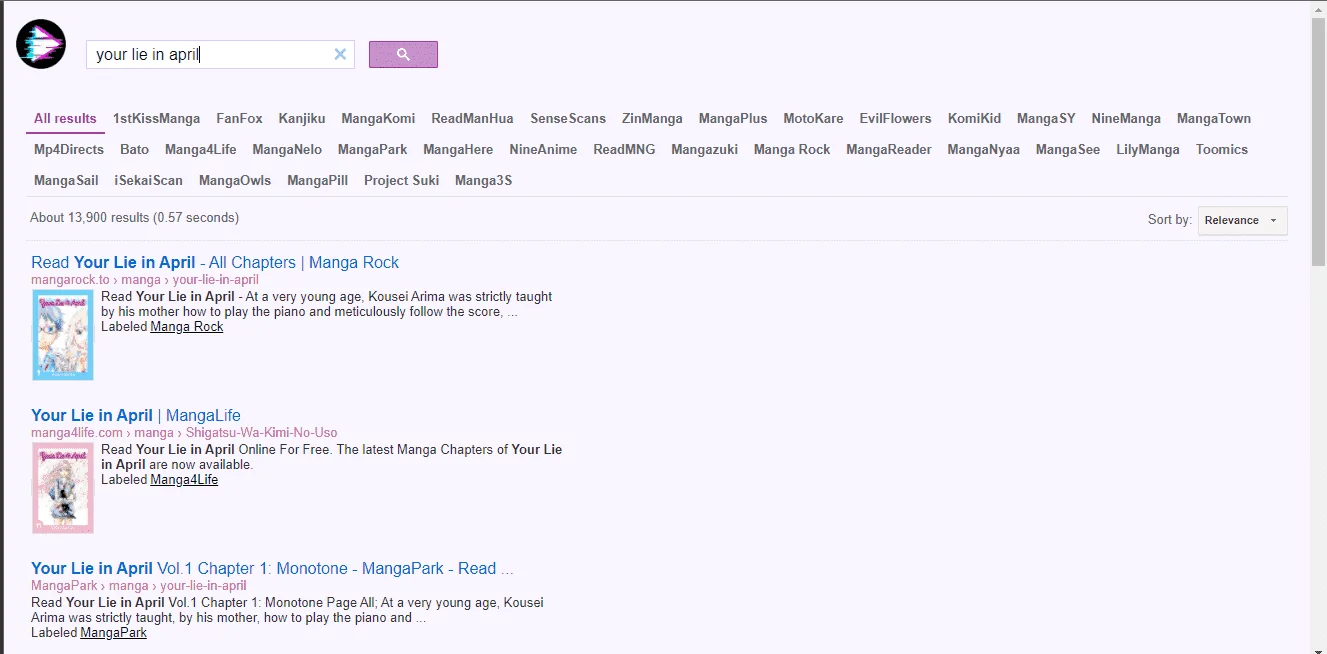This screenshot has width=1327, height=654.
Task: Switch to the 1stKissManga tab
Action: tap(156, 118)
